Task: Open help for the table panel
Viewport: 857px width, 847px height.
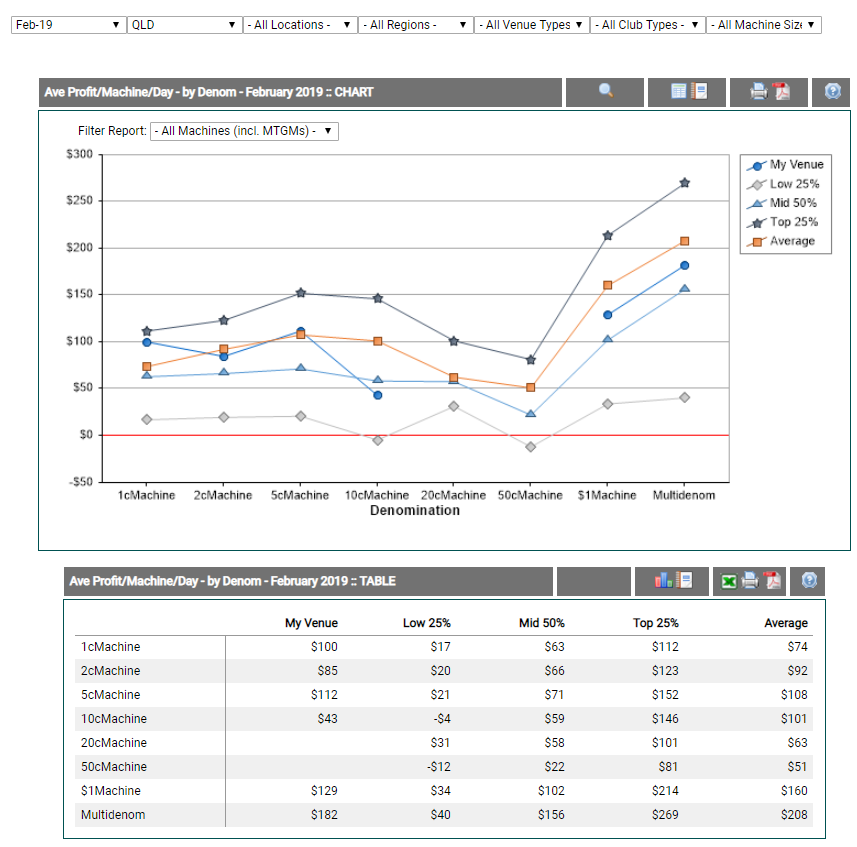Action: click(x=809, y=581)
